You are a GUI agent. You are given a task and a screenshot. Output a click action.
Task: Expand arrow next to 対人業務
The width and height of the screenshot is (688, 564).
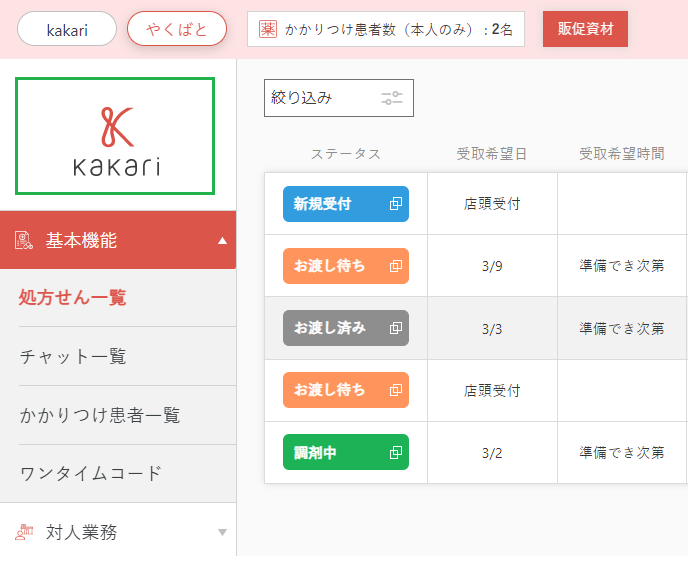click(x=222, y=532)
